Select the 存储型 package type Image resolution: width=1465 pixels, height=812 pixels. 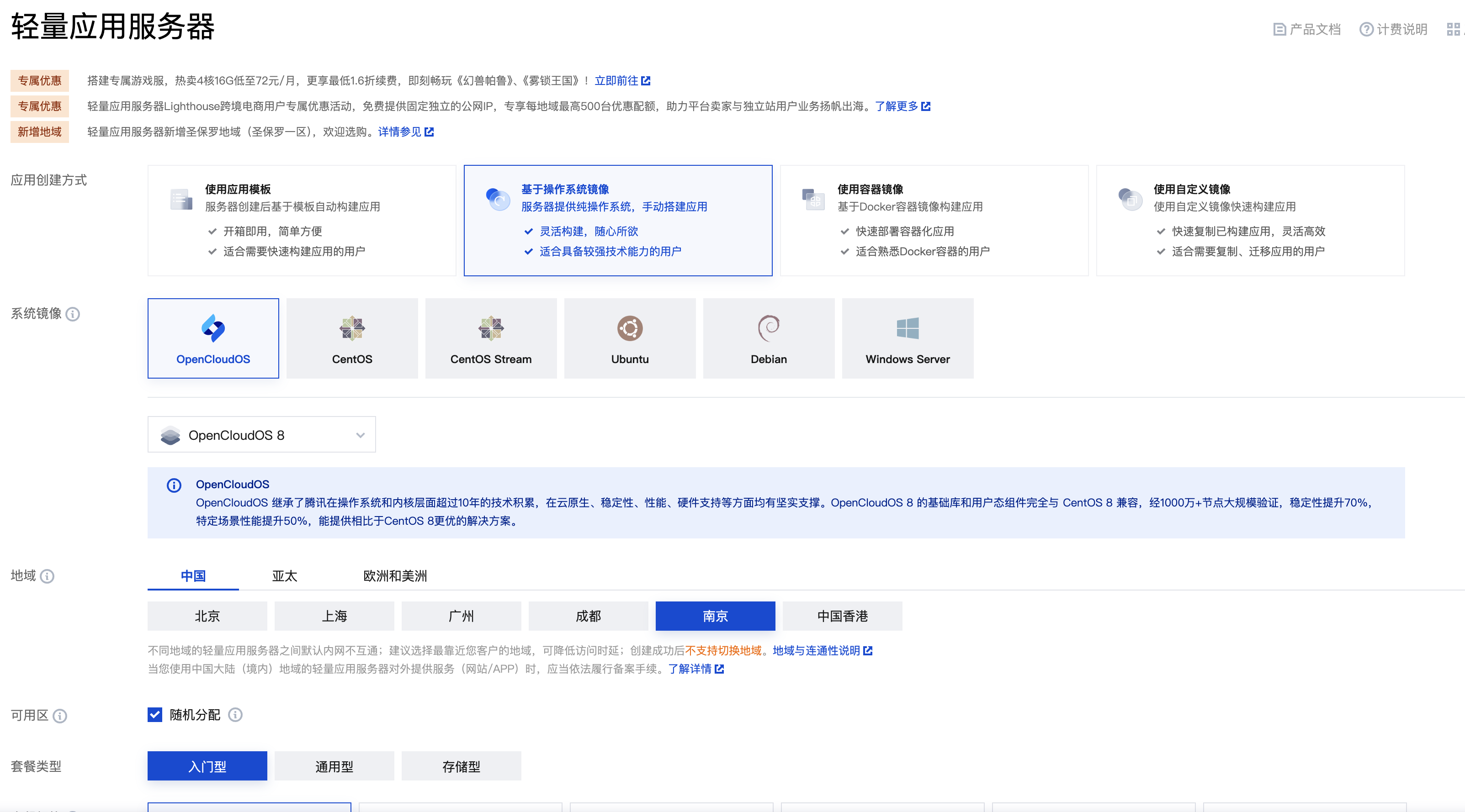coord(461,766)
